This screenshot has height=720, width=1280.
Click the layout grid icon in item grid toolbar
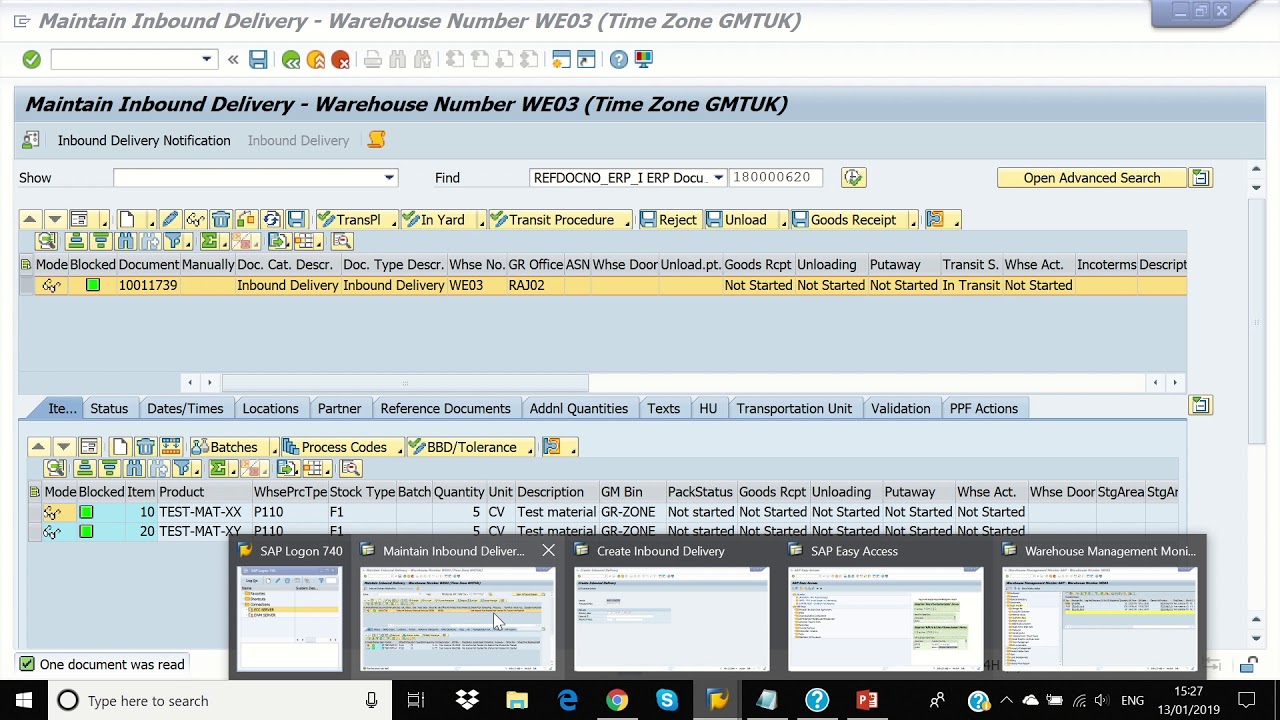(x=313, y=468)
